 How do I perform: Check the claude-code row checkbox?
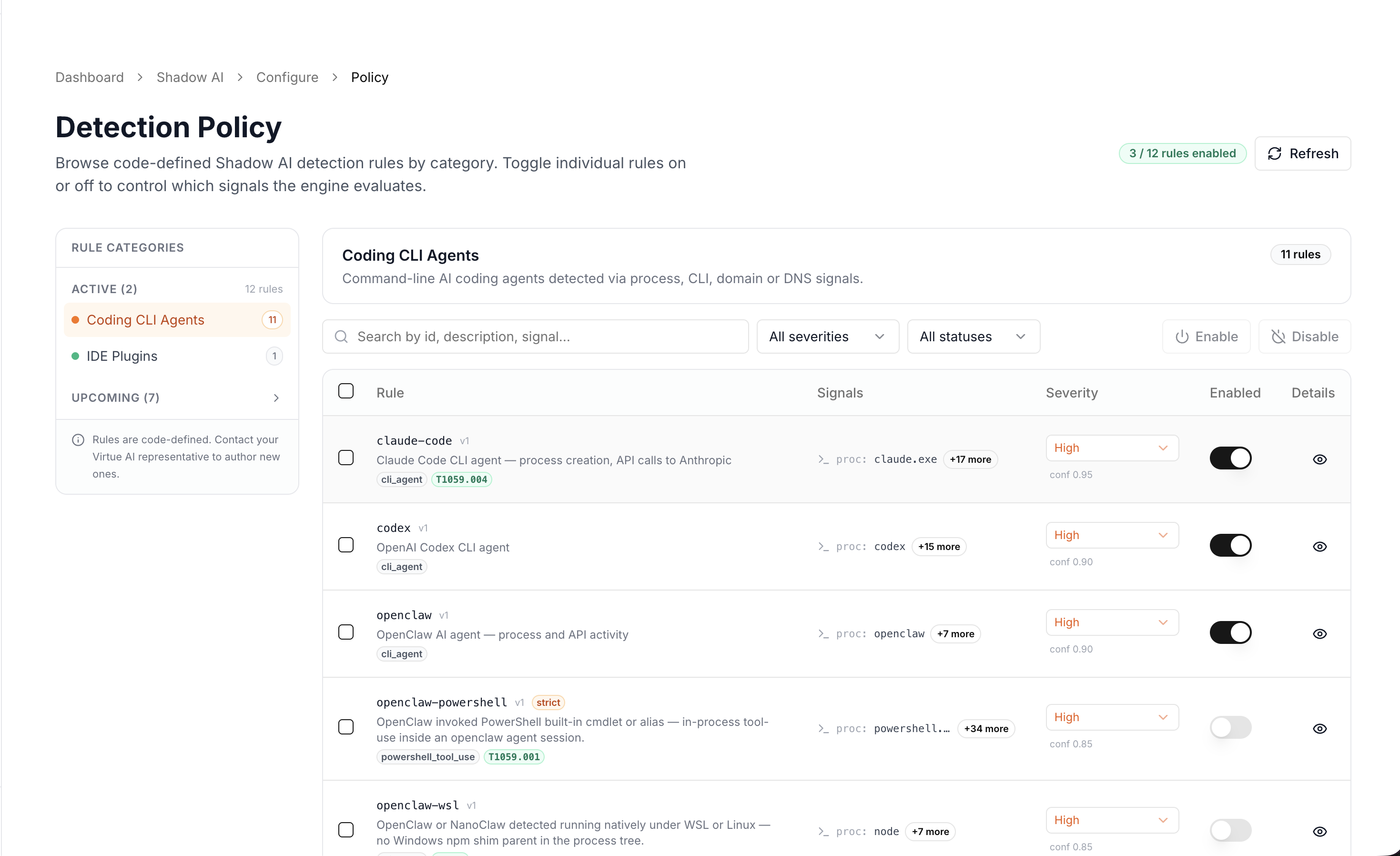tap(345, 458)
